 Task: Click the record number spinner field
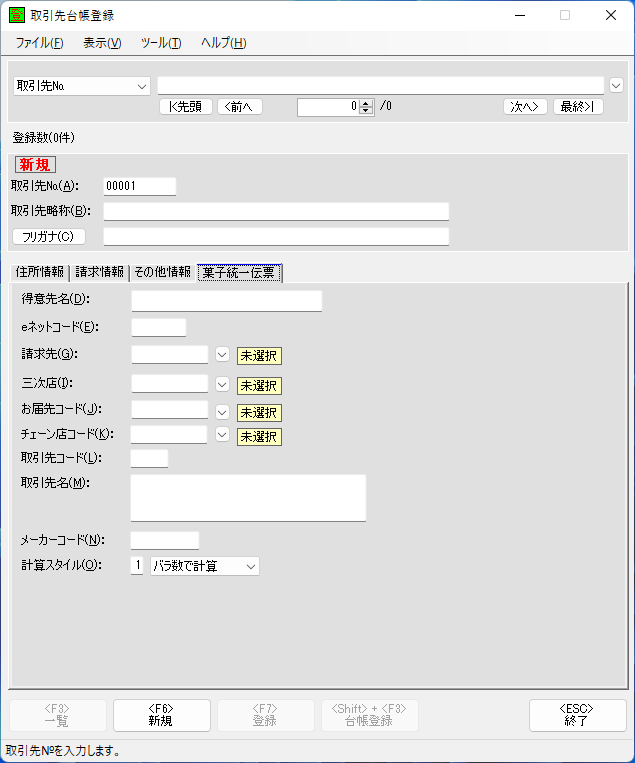[x=328, y=107]
